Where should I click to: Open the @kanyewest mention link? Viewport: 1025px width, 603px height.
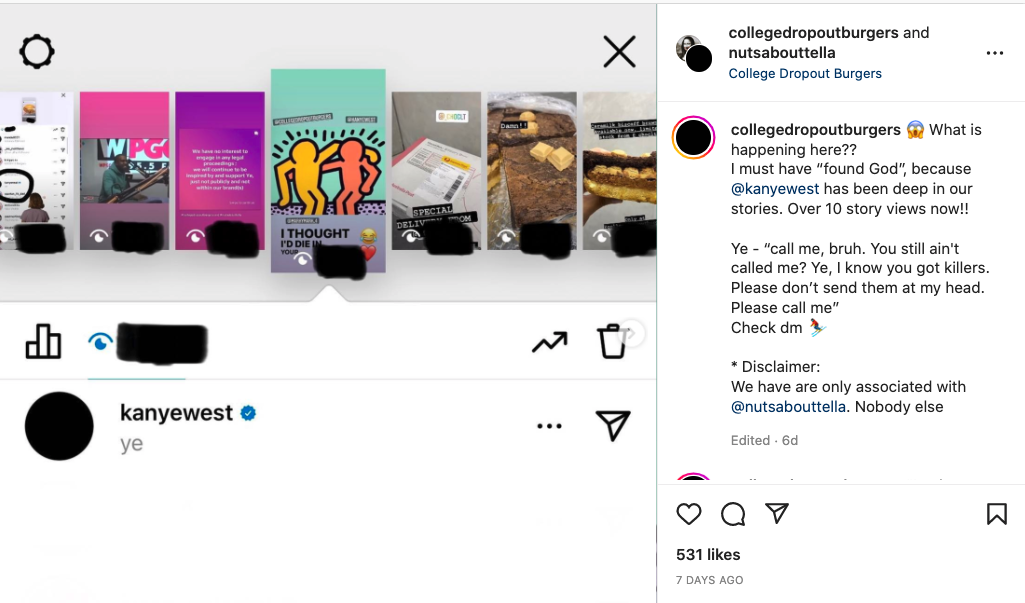point(775,189)
